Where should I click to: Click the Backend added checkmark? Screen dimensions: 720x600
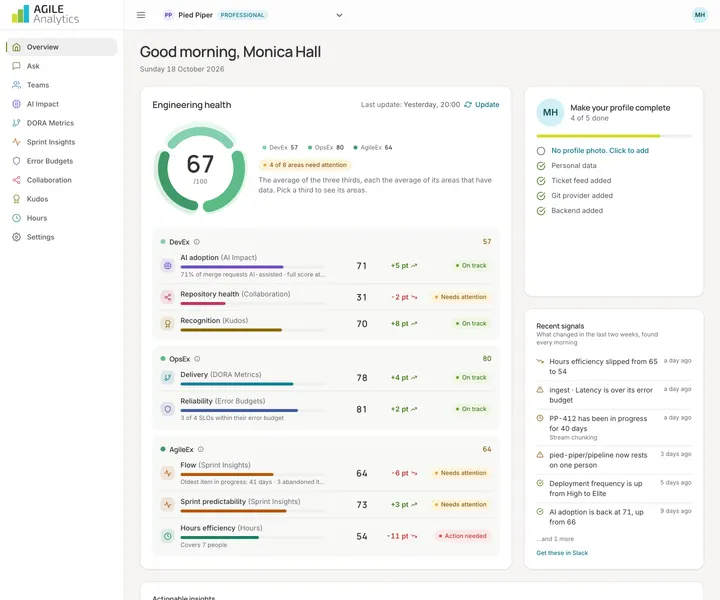tap(541, 211)
